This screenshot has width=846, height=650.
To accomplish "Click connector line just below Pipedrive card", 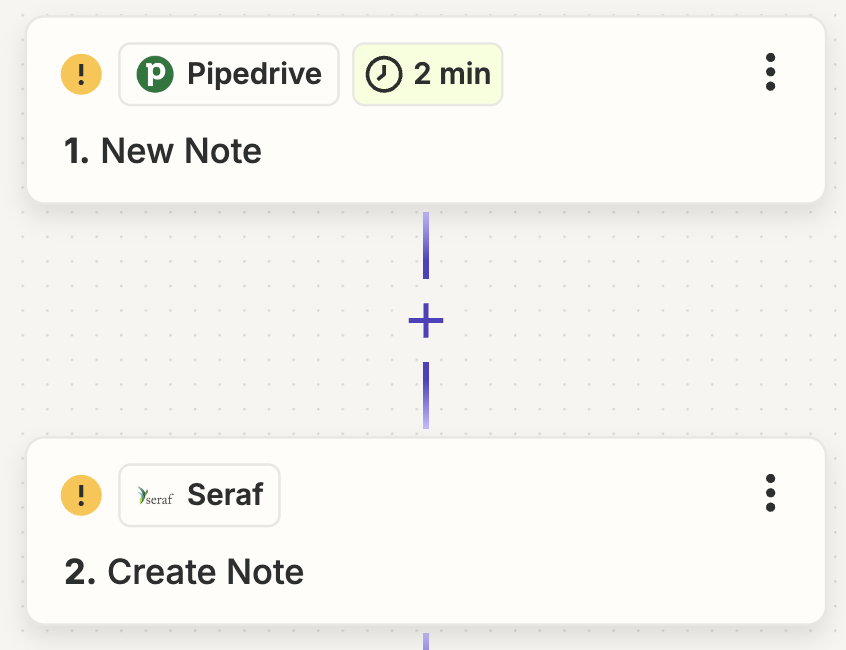I will click(x=426, y=245).
